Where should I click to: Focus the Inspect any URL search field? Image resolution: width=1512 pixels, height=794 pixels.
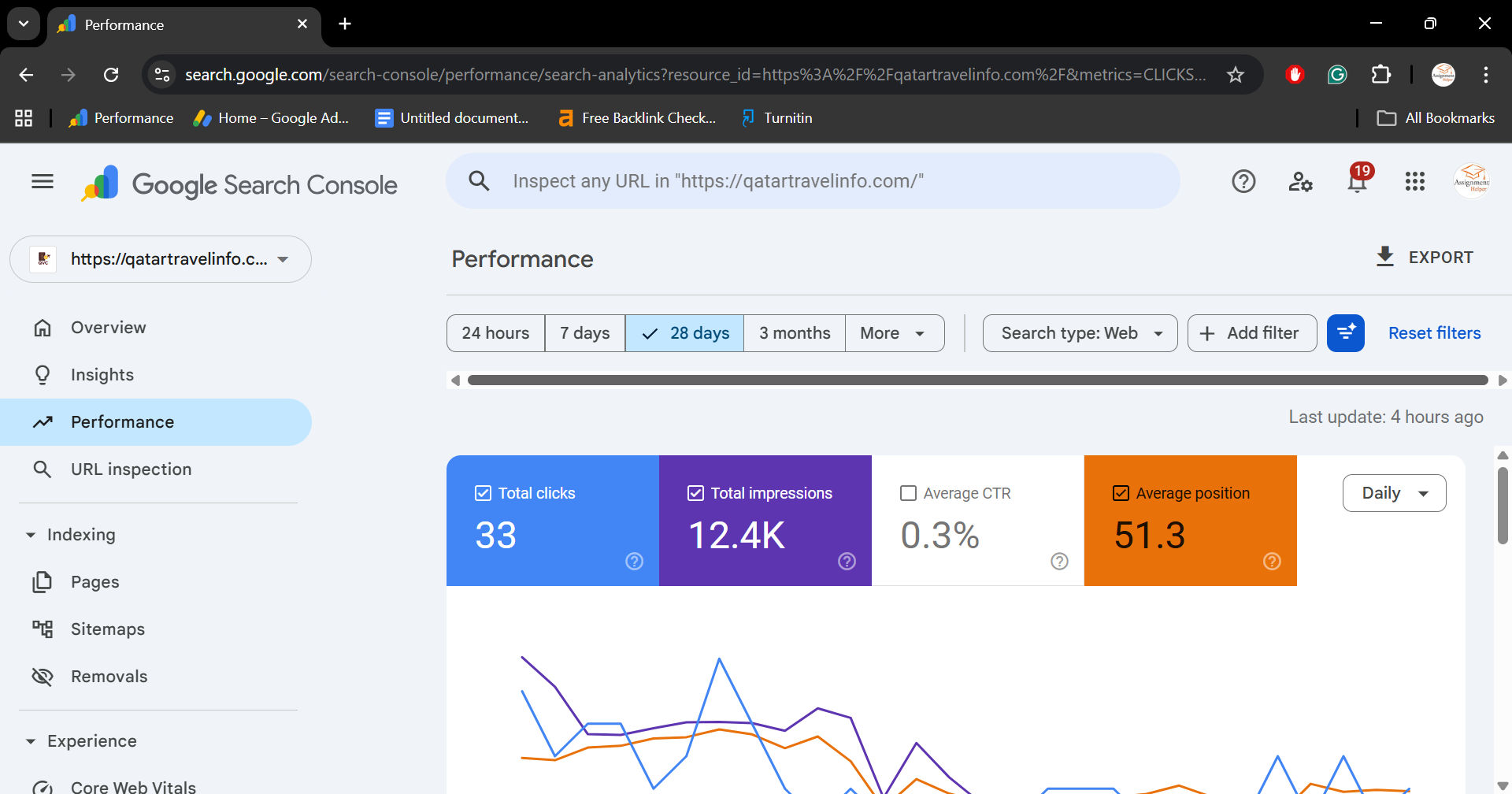pyautogui.click(x=813, y=181)
